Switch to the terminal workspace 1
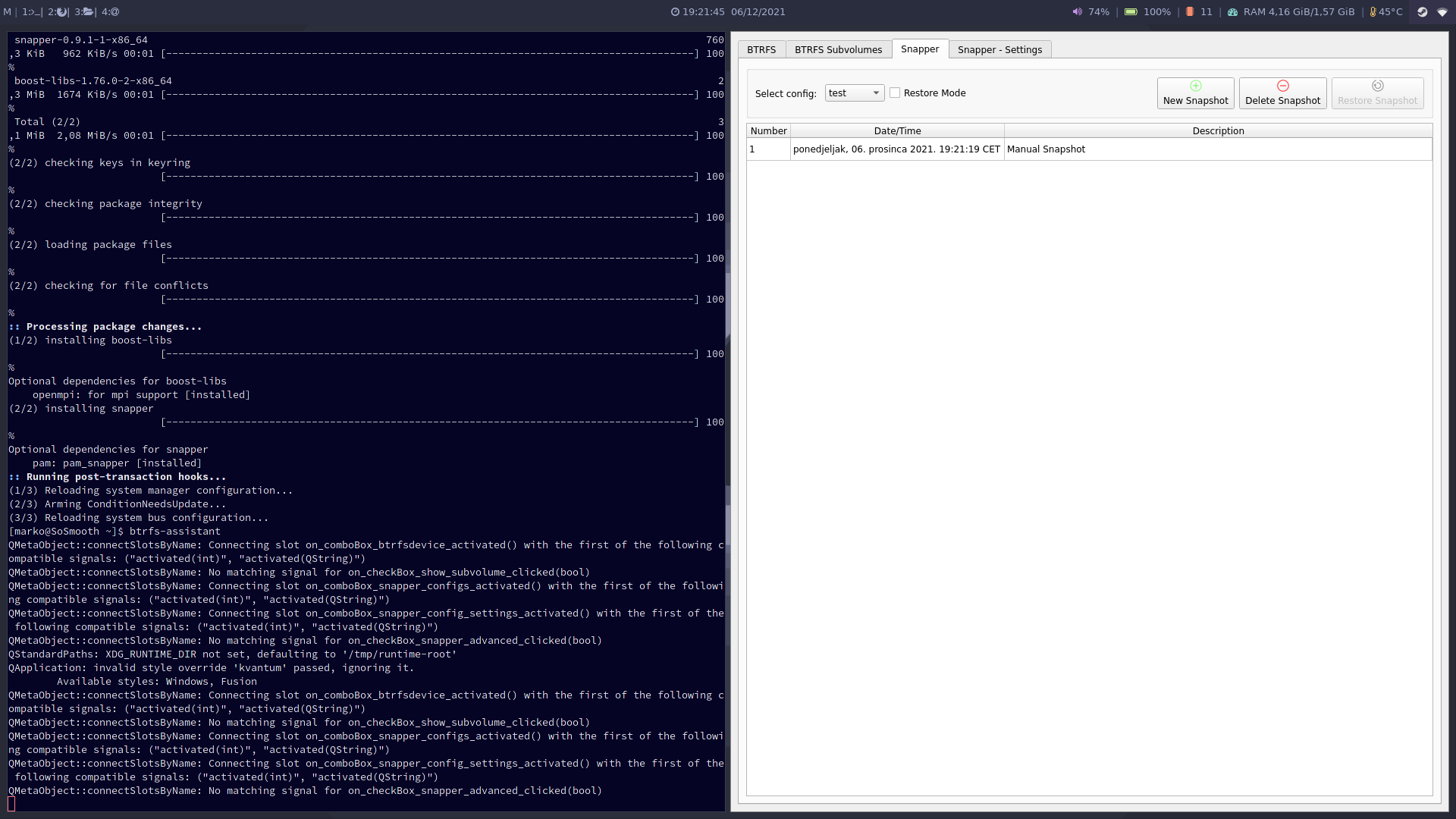Screen dimensions: 1456x819 click(x=33, y=12)
